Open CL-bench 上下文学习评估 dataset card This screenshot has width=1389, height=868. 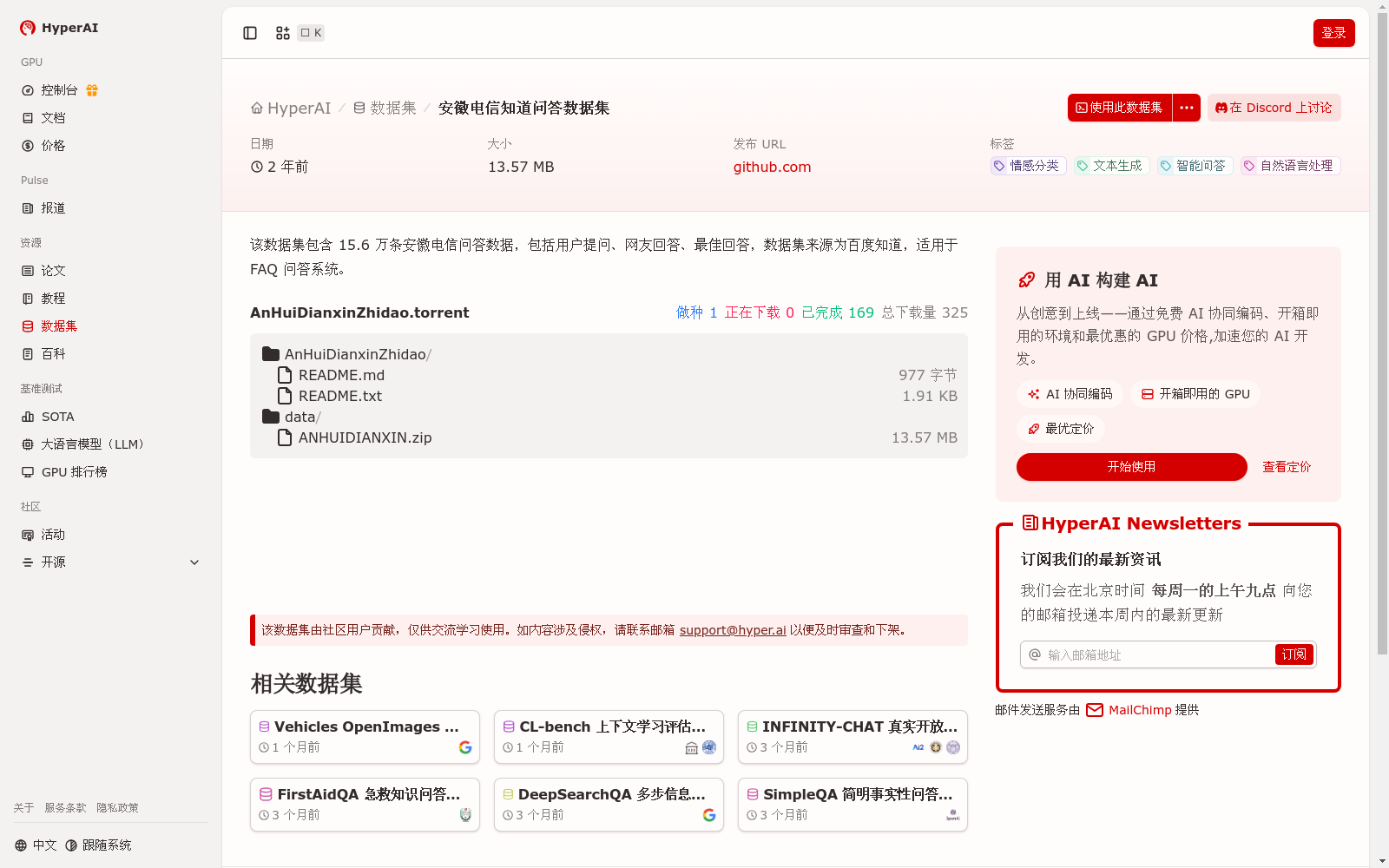click(x=609, y=737)
